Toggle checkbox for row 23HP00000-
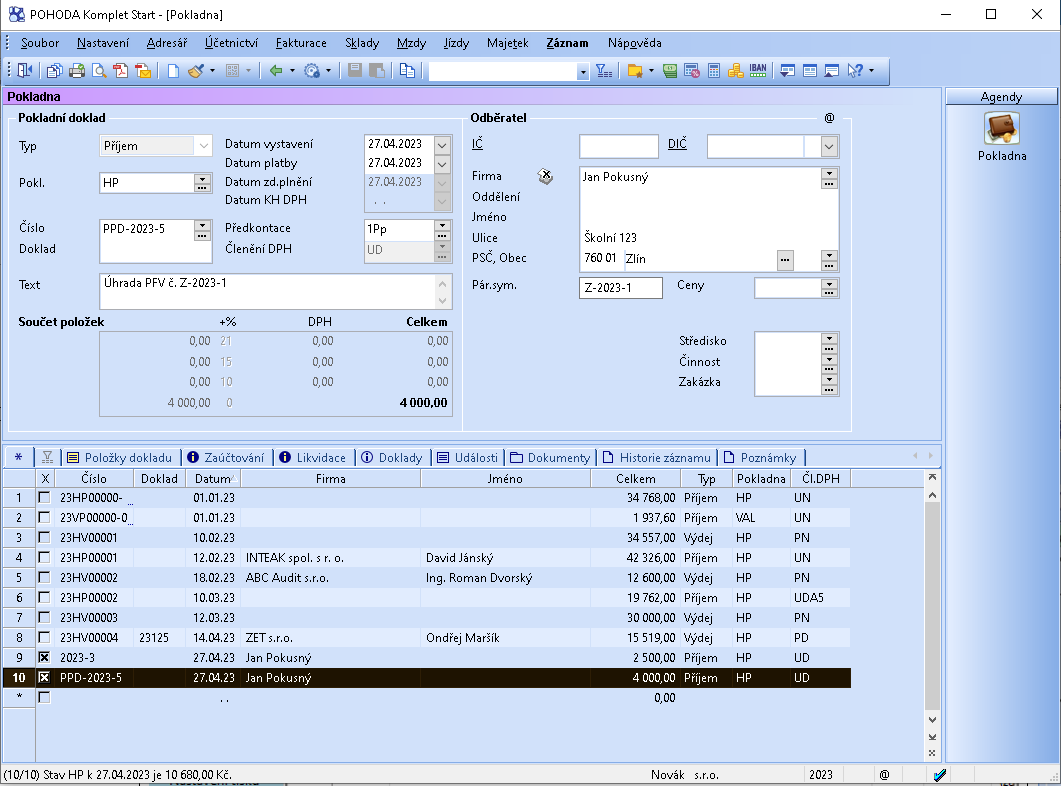Screen dimensions: 1061x786 pos(45,497)
